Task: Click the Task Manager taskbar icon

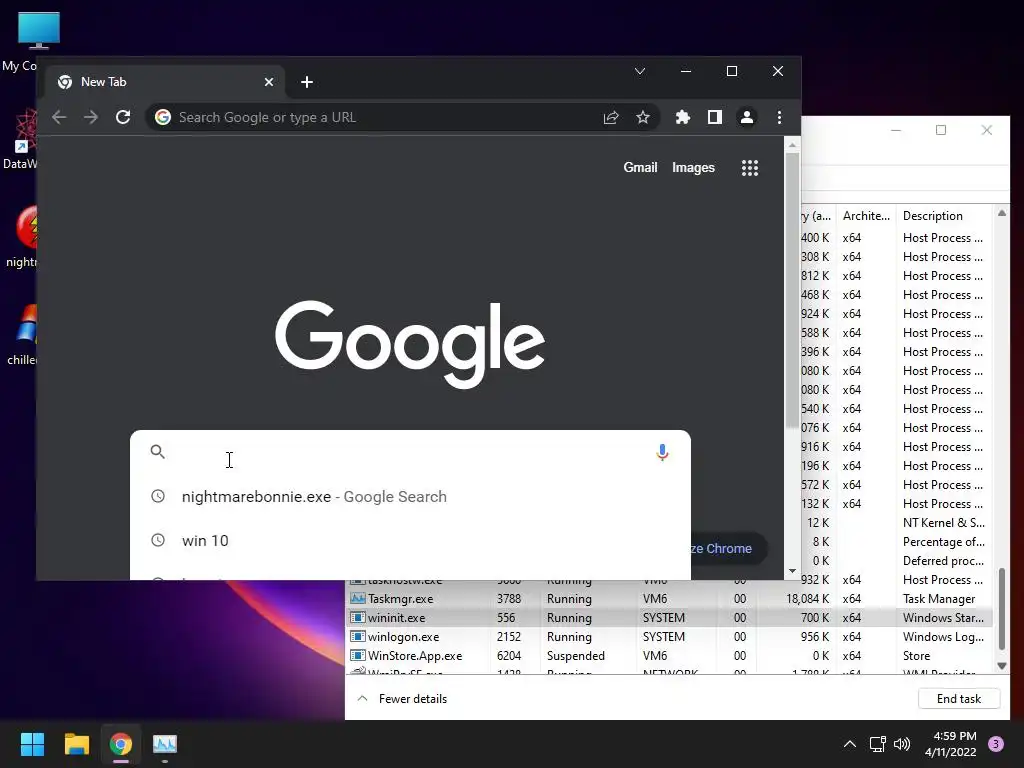Action: 165,744
